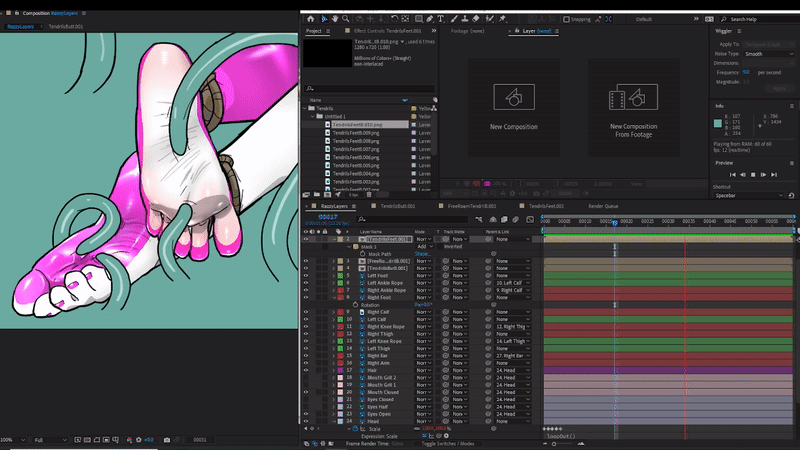Hide the Left Foot layer
The width and height of the screenshot is (800, 450).
click(x=307, y=276)
